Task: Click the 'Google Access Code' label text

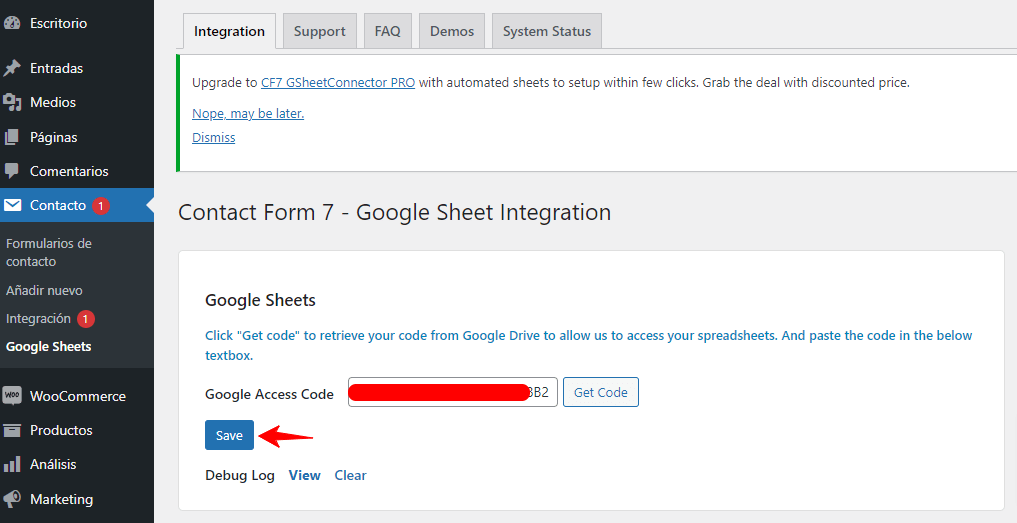Action: [x=269, y=394]
